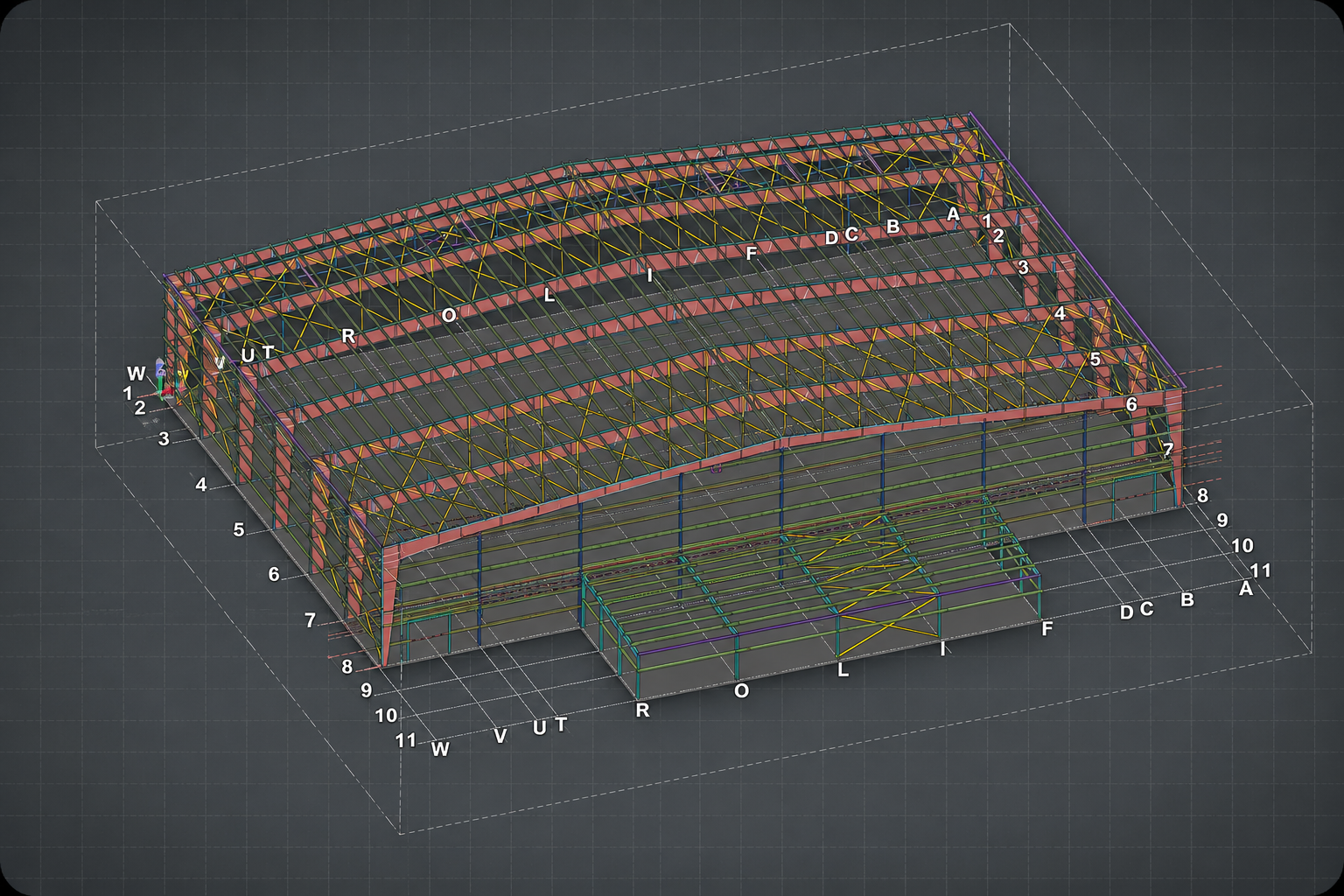Pick roof-level grid label I on the rafter
1344x896 pixels.
pos(649,275)
